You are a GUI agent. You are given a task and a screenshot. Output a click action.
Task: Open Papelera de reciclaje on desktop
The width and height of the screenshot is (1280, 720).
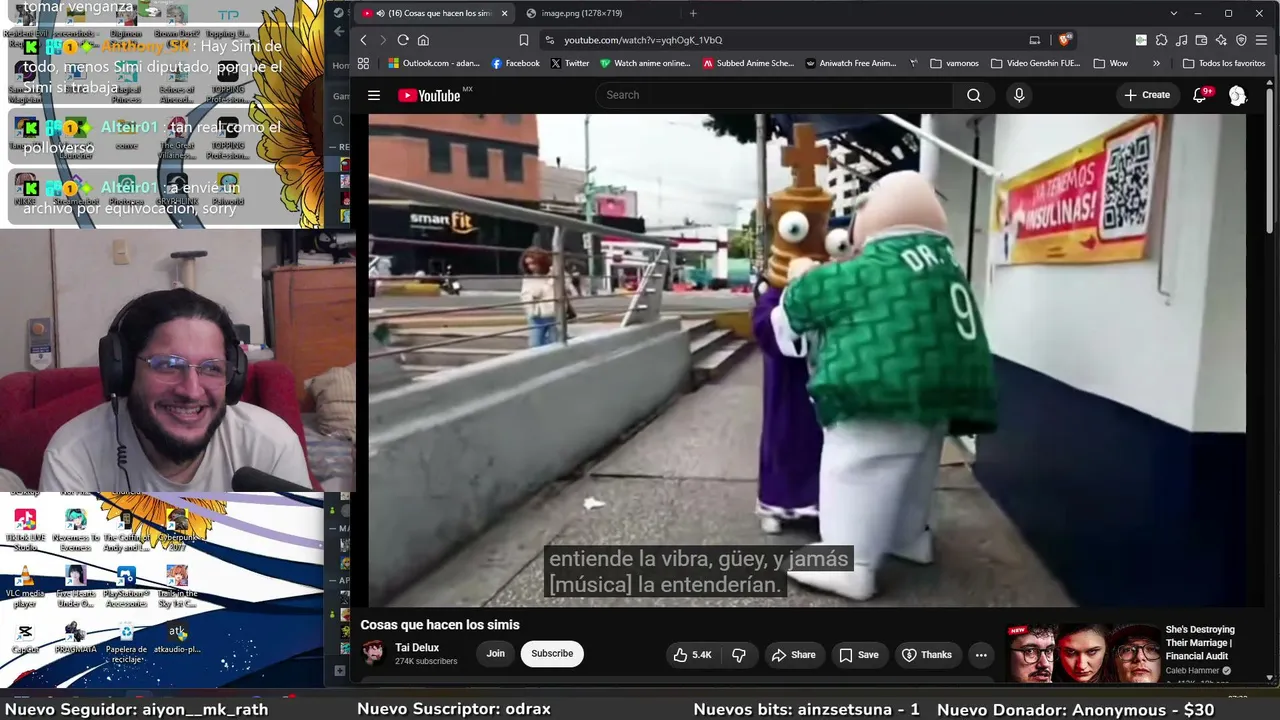(126, 642)
